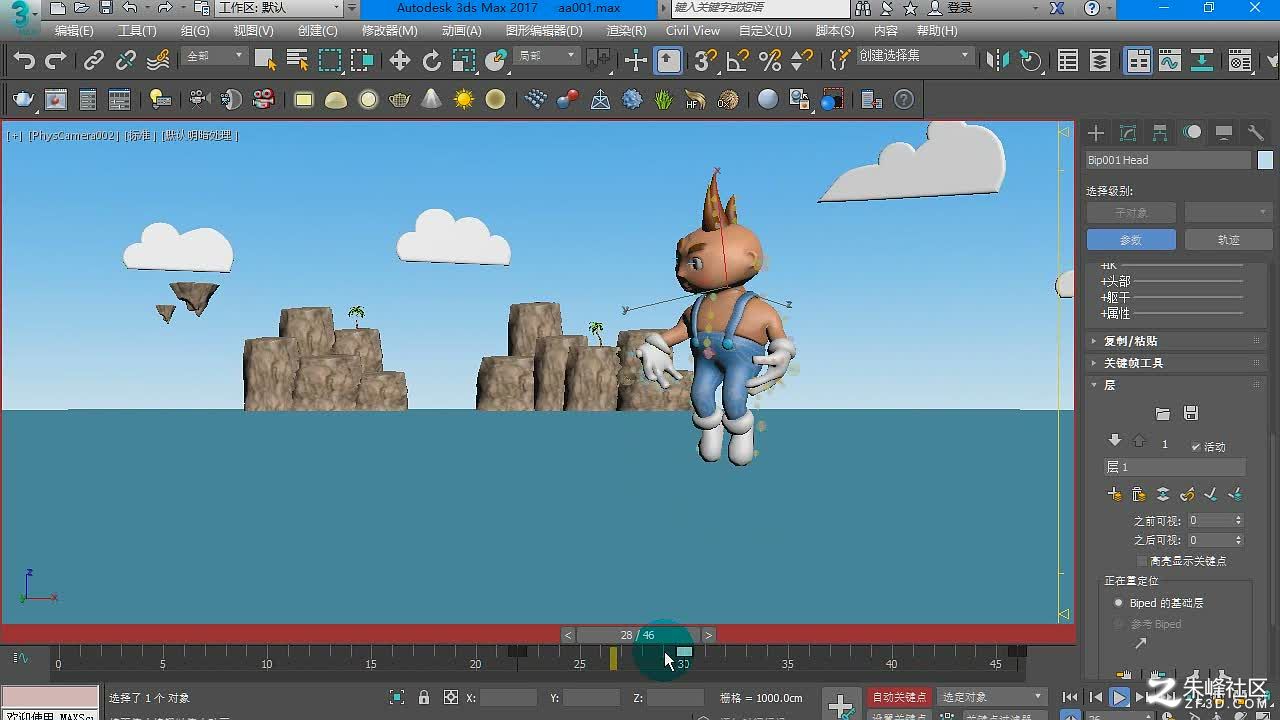This screenshot has width=1280, height=720.
Task: Select the Biped 的基础层 radio option
Action: pyautogui.click(x=1119, y=603)
